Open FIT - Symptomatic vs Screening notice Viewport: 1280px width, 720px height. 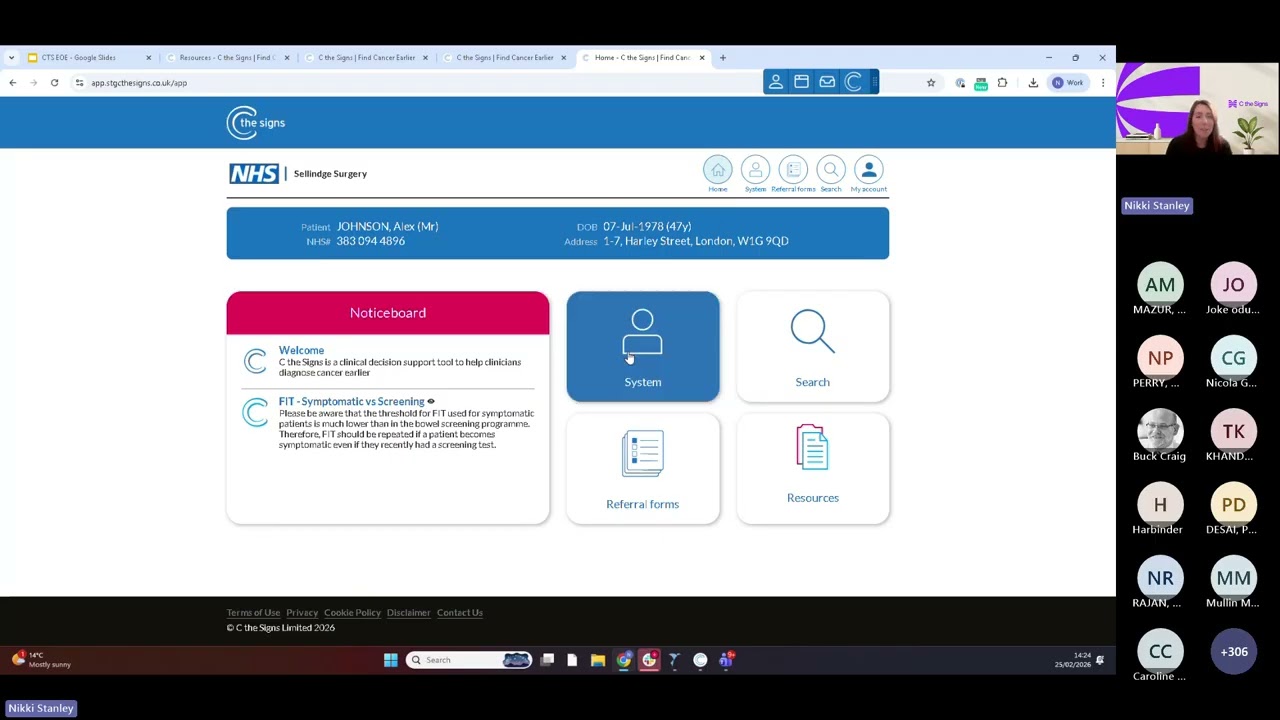(x=352, y=401)
